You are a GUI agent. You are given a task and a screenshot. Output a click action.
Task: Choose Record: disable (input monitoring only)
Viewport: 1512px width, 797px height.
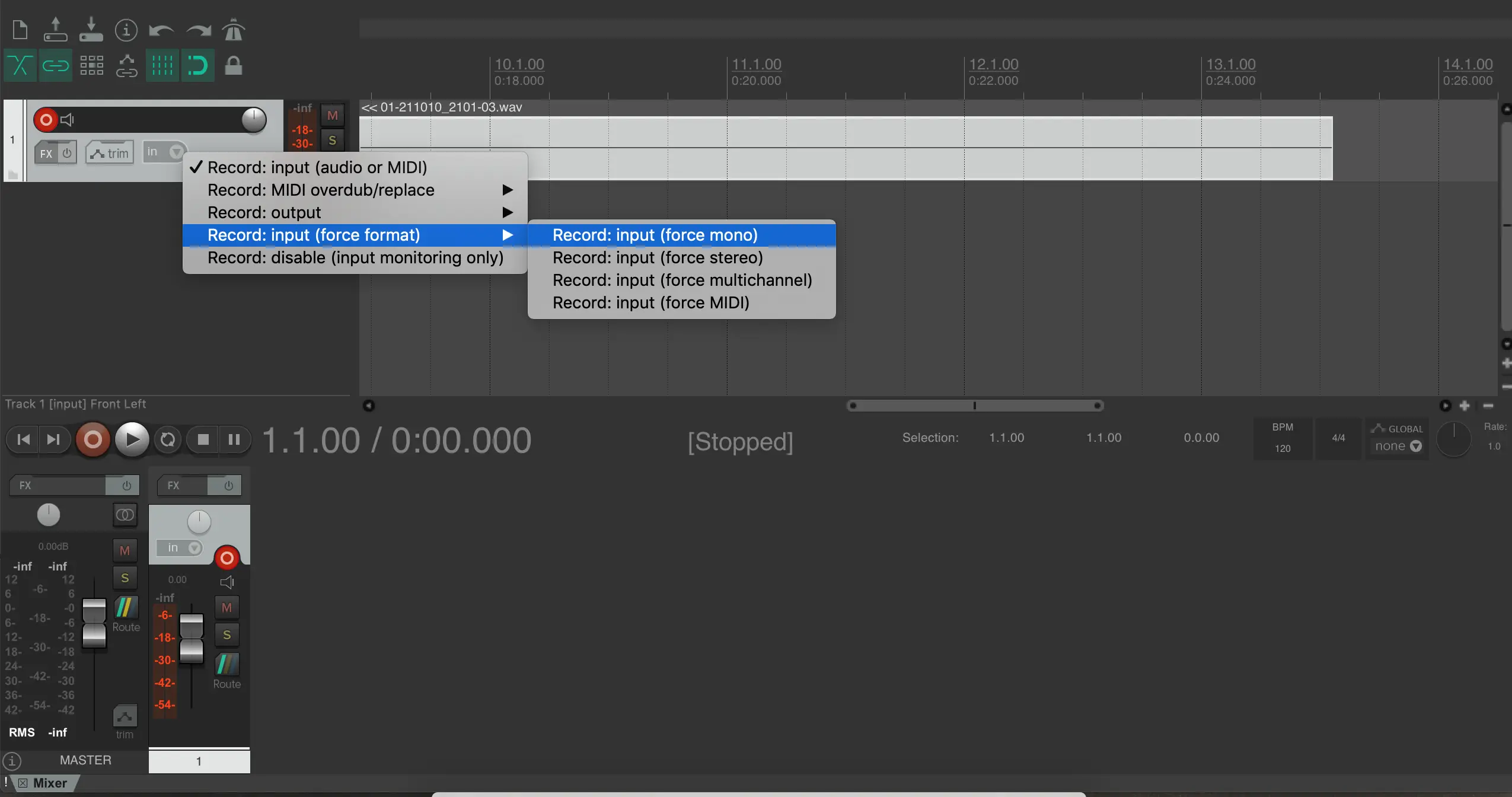point(355,257)
